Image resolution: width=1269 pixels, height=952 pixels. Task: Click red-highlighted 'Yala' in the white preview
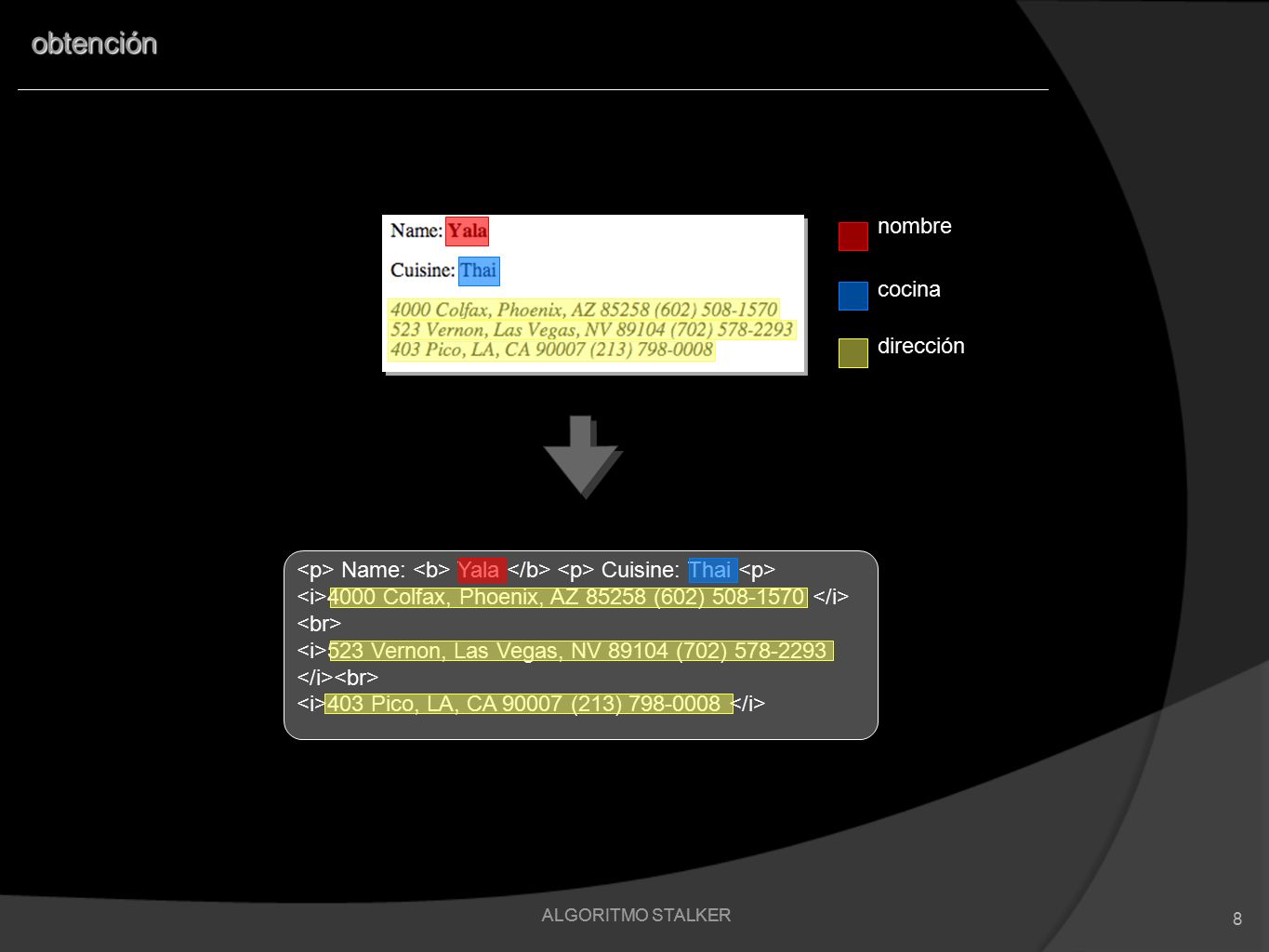pos(467,231)
